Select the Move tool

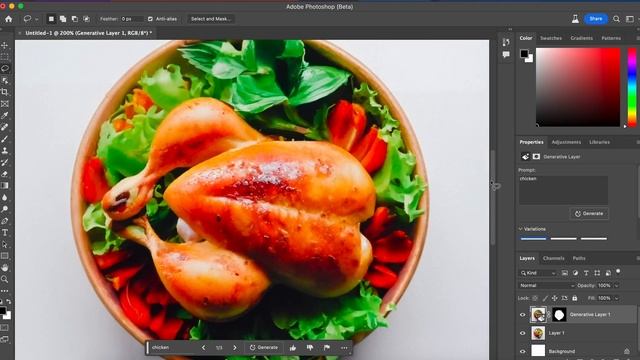click(5, 45)
